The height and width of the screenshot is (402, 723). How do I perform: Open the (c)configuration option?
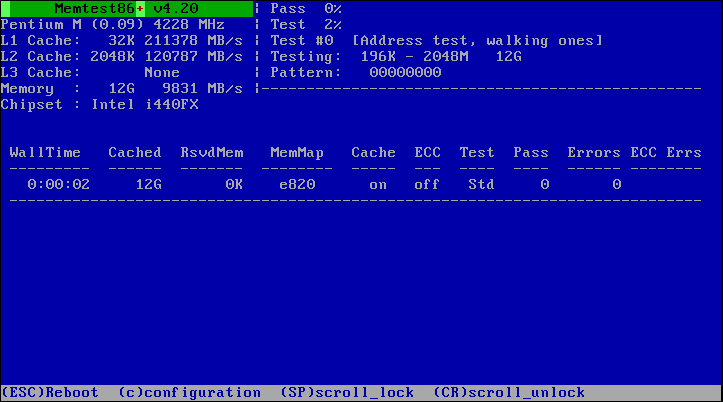coord(190,392)
